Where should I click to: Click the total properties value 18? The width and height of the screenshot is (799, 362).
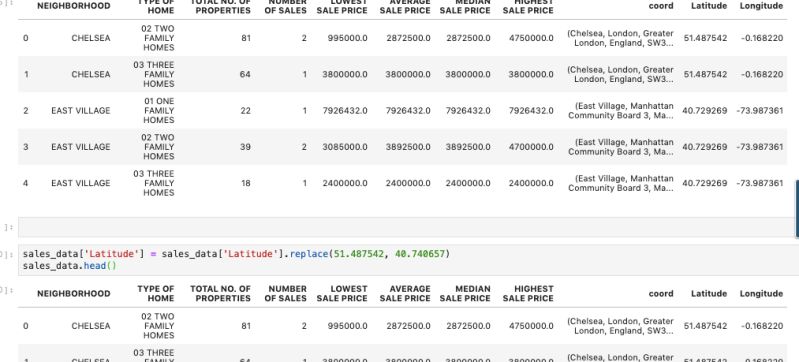point(246,183)
